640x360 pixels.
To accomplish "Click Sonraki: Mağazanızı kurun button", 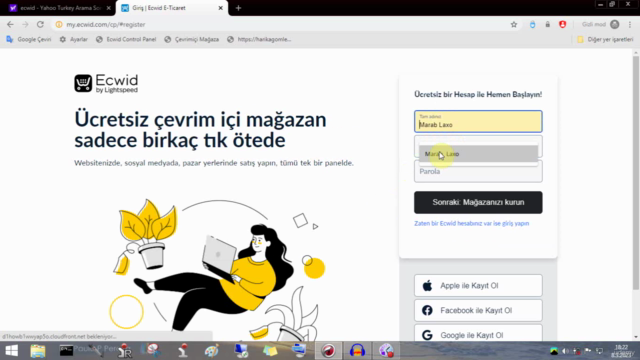I will pyautogui.click(x=478, y=202).
